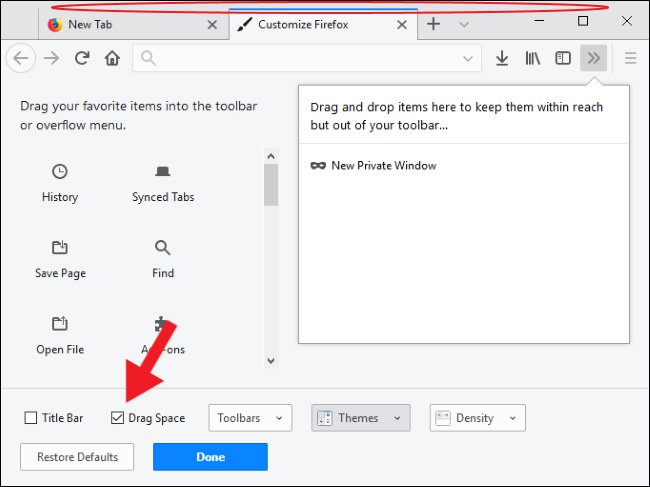
Task: Uncheck the Drag Space checkbox
Action: (117, 417)
